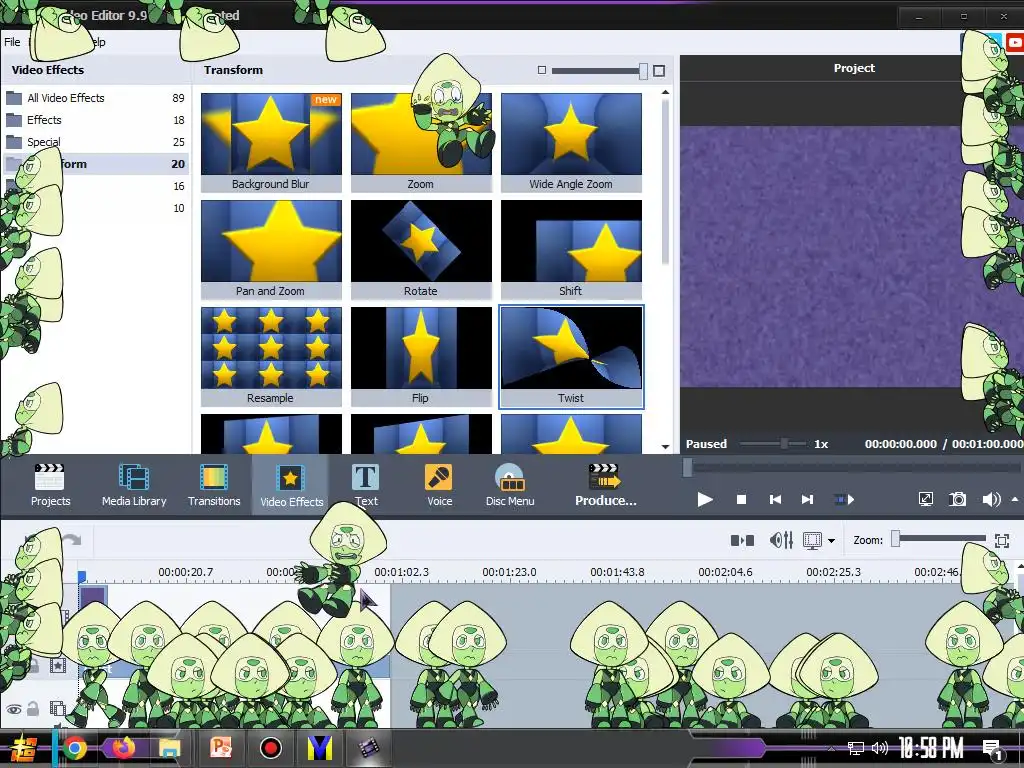This screenshot has height=768, width=1024.
Task: Open PowerPoint from the taskbar
Action: pyautogui.click(x=221, y=748)
